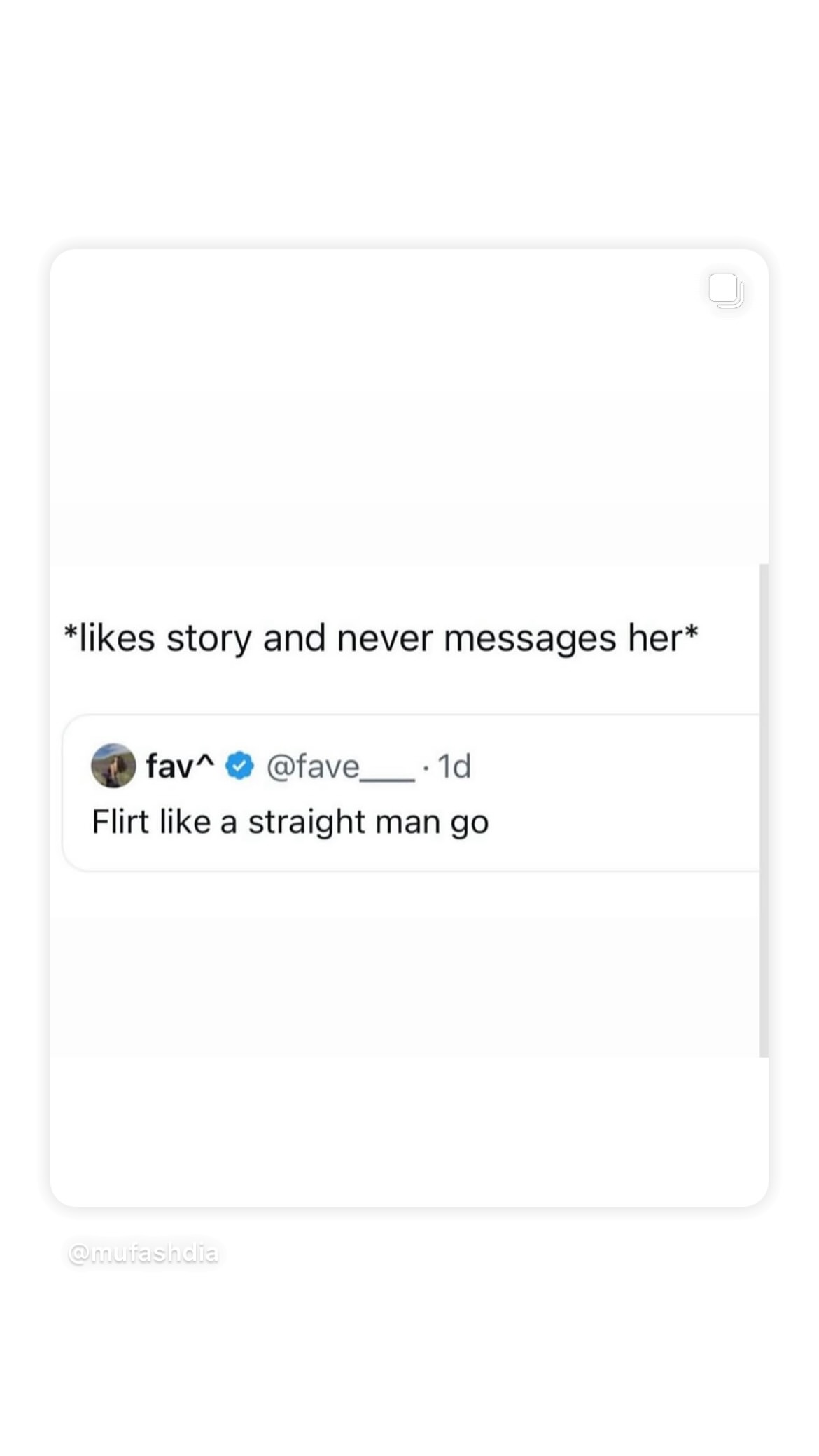Image resolution: width=819 pixels, height=1456 pixels.
Task: Tap the blank lower area of shared post
Action: point(409,1050)
